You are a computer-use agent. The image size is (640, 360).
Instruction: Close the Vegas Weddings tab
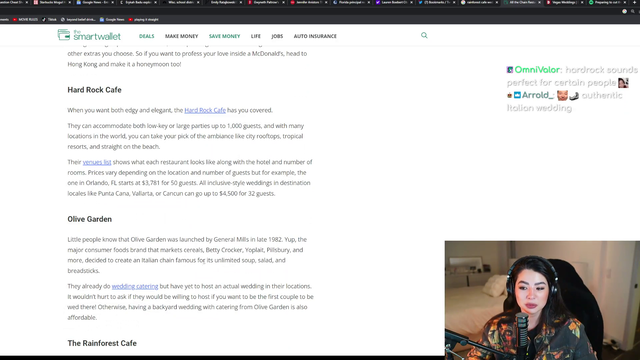pos(582,2)
